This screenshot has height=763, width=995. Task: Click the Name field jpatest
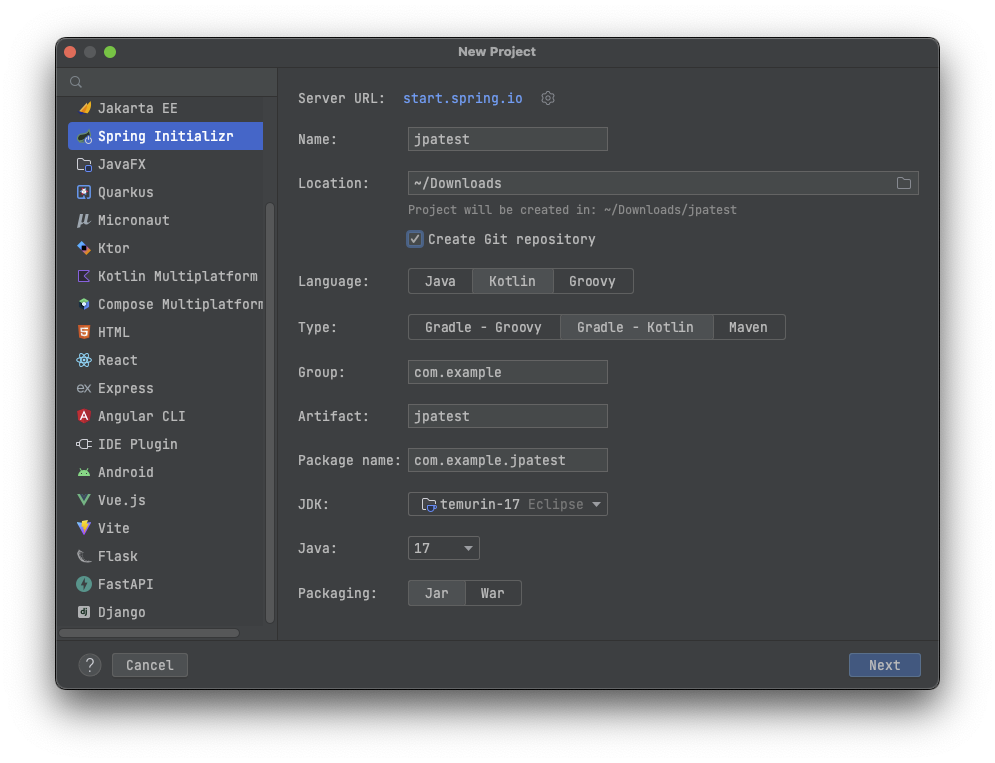[508, 139]
